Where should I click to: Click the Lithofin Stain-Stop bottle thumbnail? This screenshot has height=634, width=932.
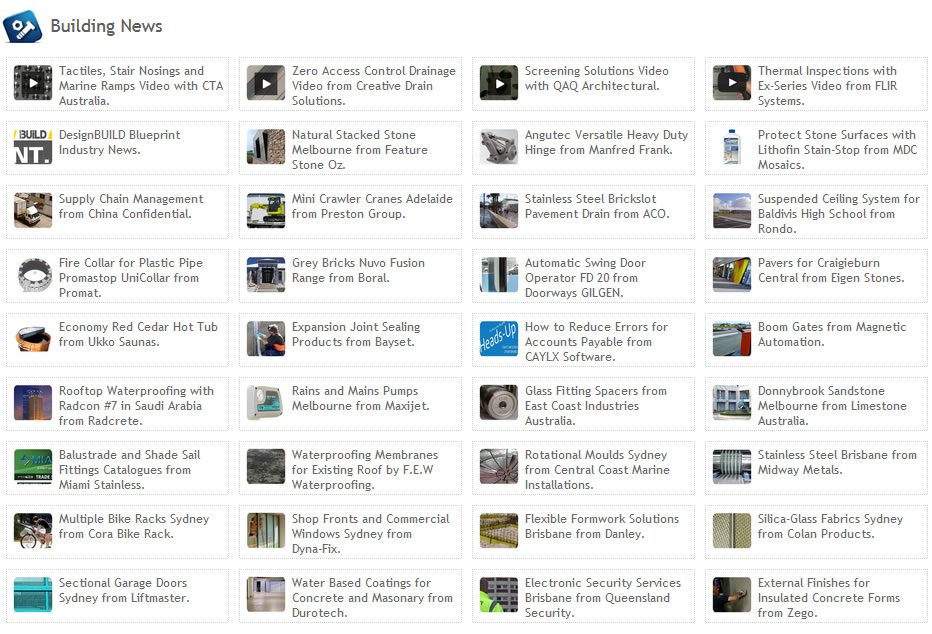732,147
